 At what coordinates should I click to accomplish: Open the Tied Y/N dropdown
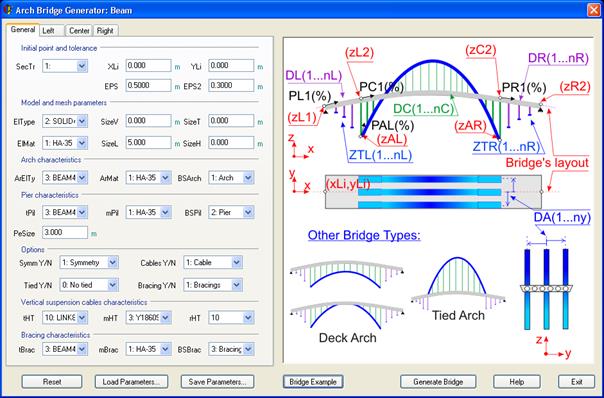tap(89, 285)
